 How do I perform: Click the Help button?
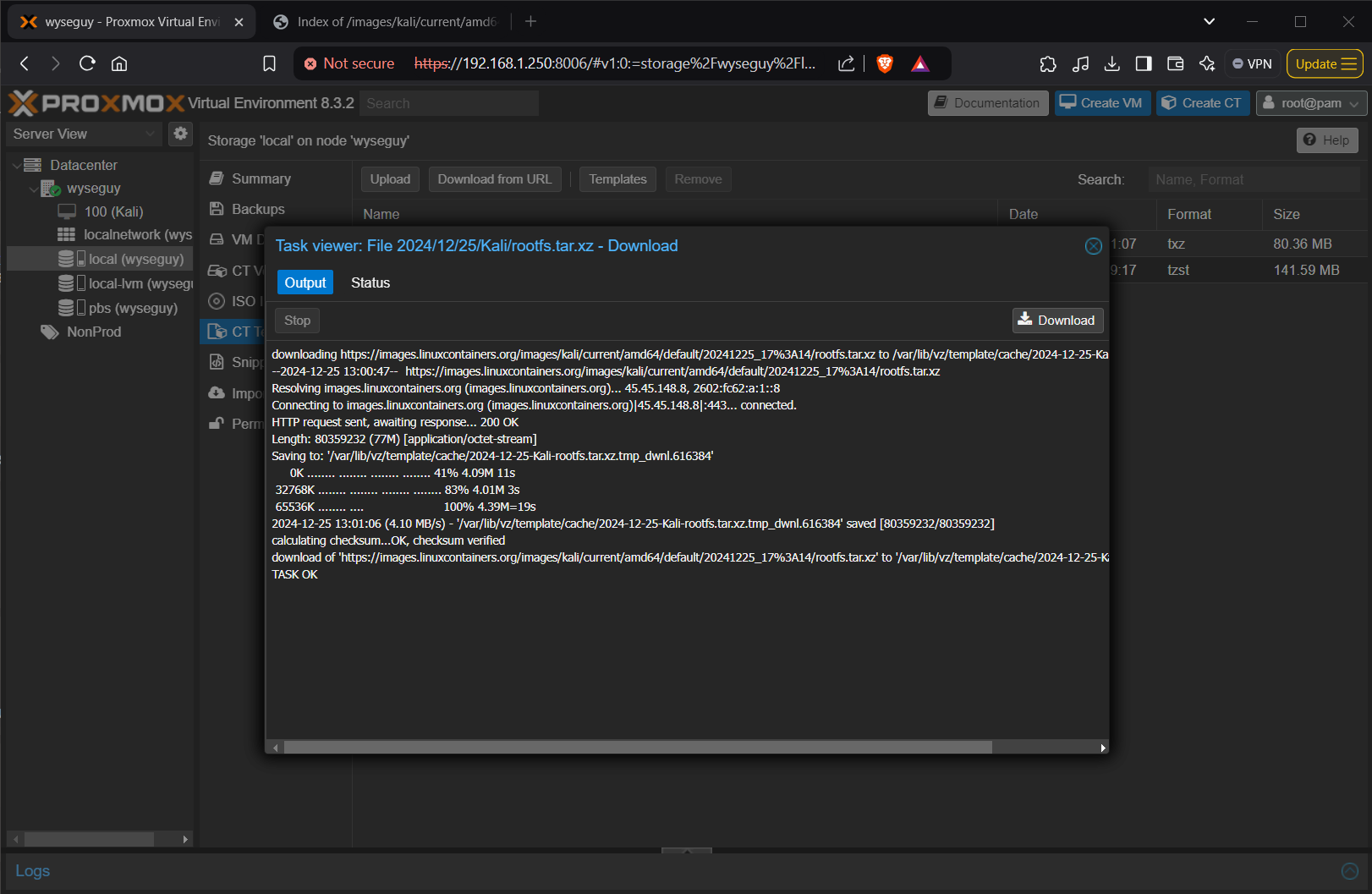1327,140
